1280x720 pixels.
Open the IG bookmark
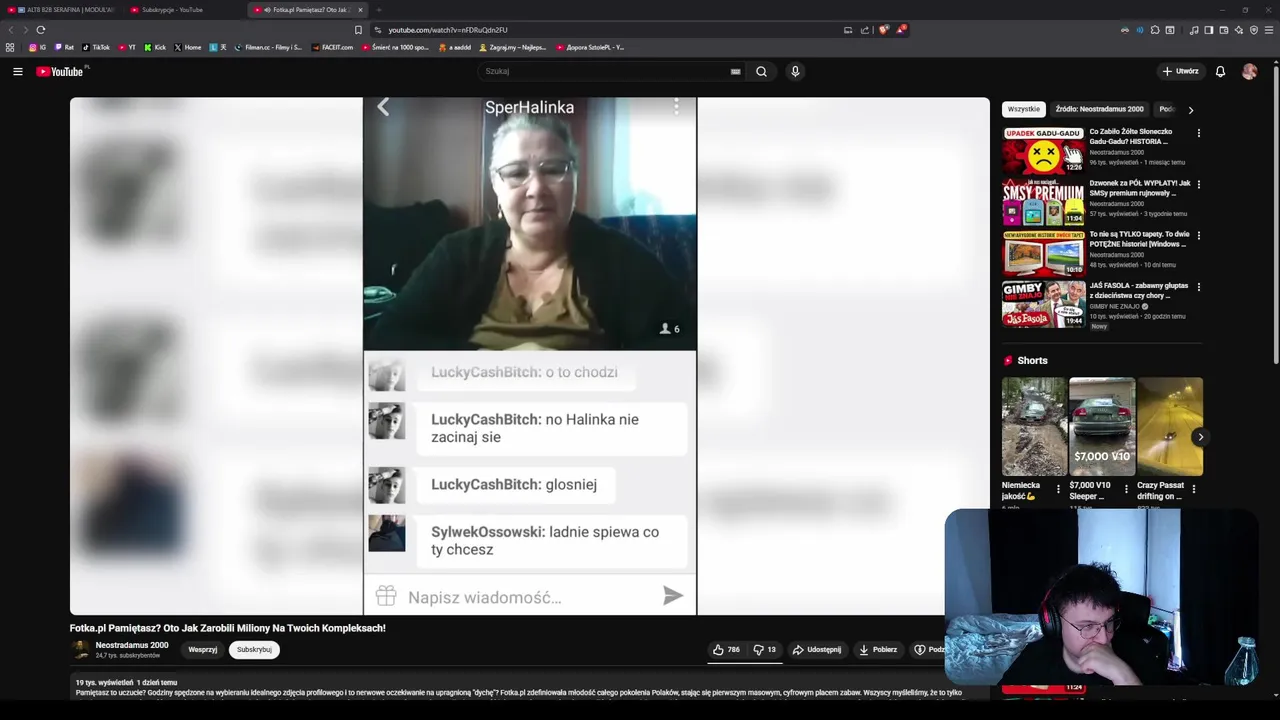point(38,47)
